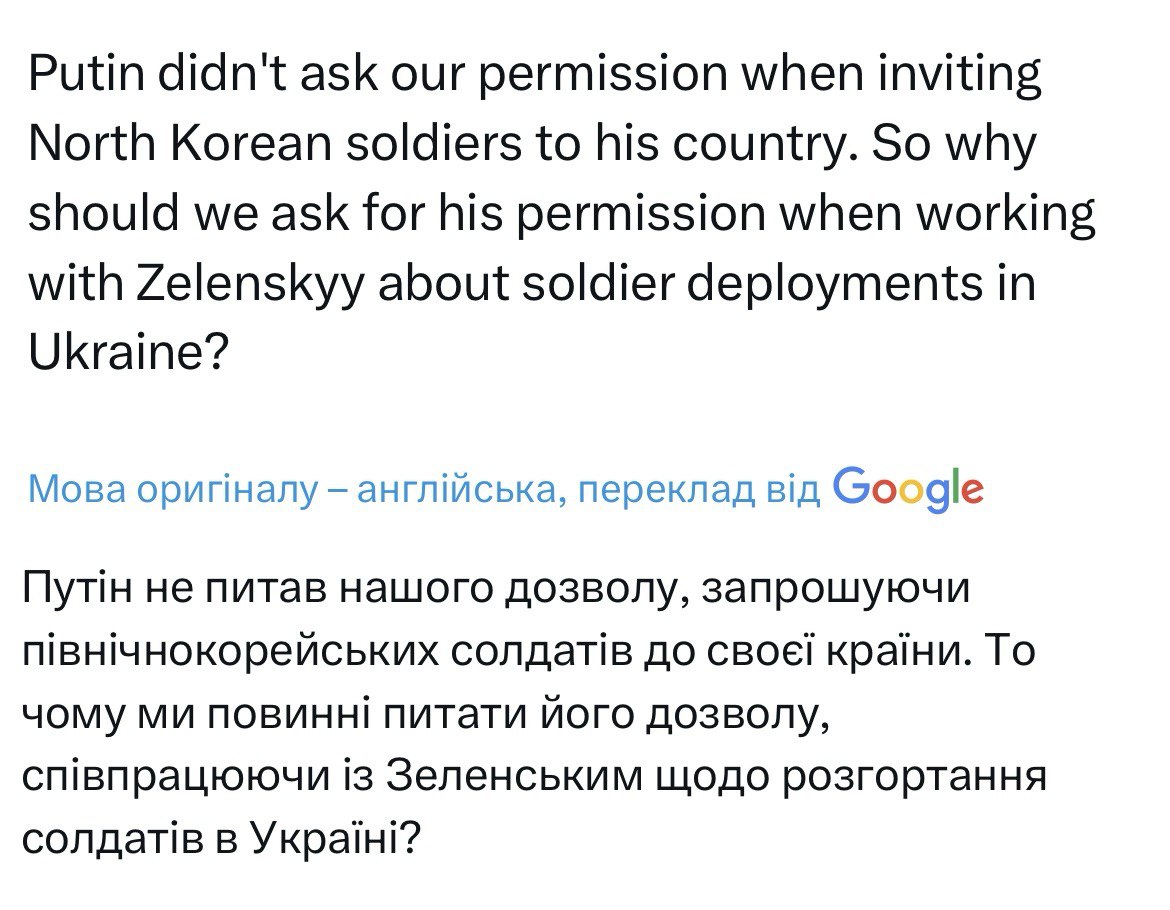1170x910 pixels.
Task: Click the Google logo in translation attribution
Action: point(908,489)
